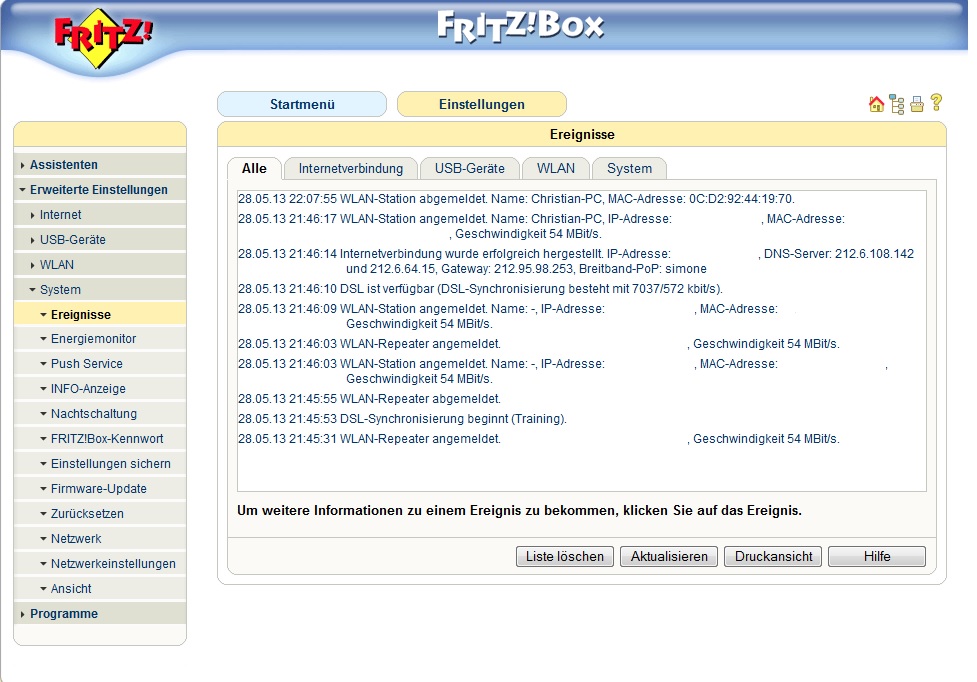
Task: Click the 21:45:55 WLAN-Repeater abgemeldet event
Action: (369, 398)
